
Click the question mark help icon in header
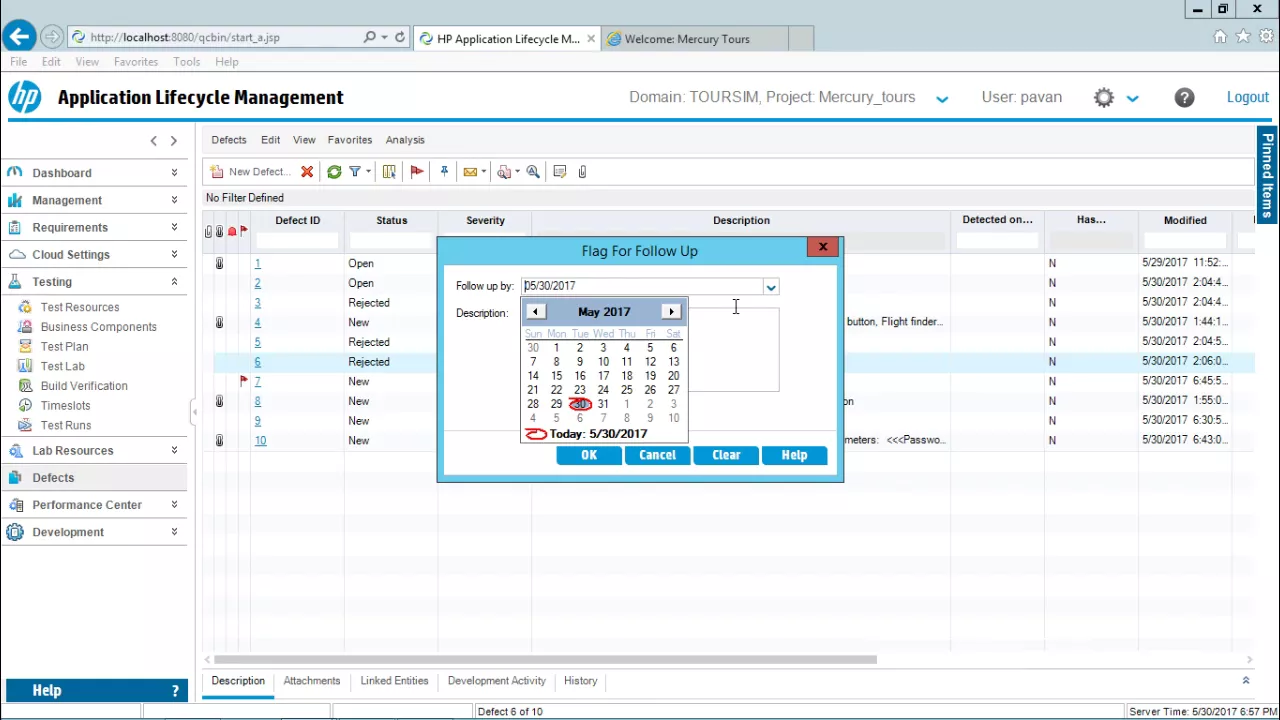click(x=1184, y=97)
